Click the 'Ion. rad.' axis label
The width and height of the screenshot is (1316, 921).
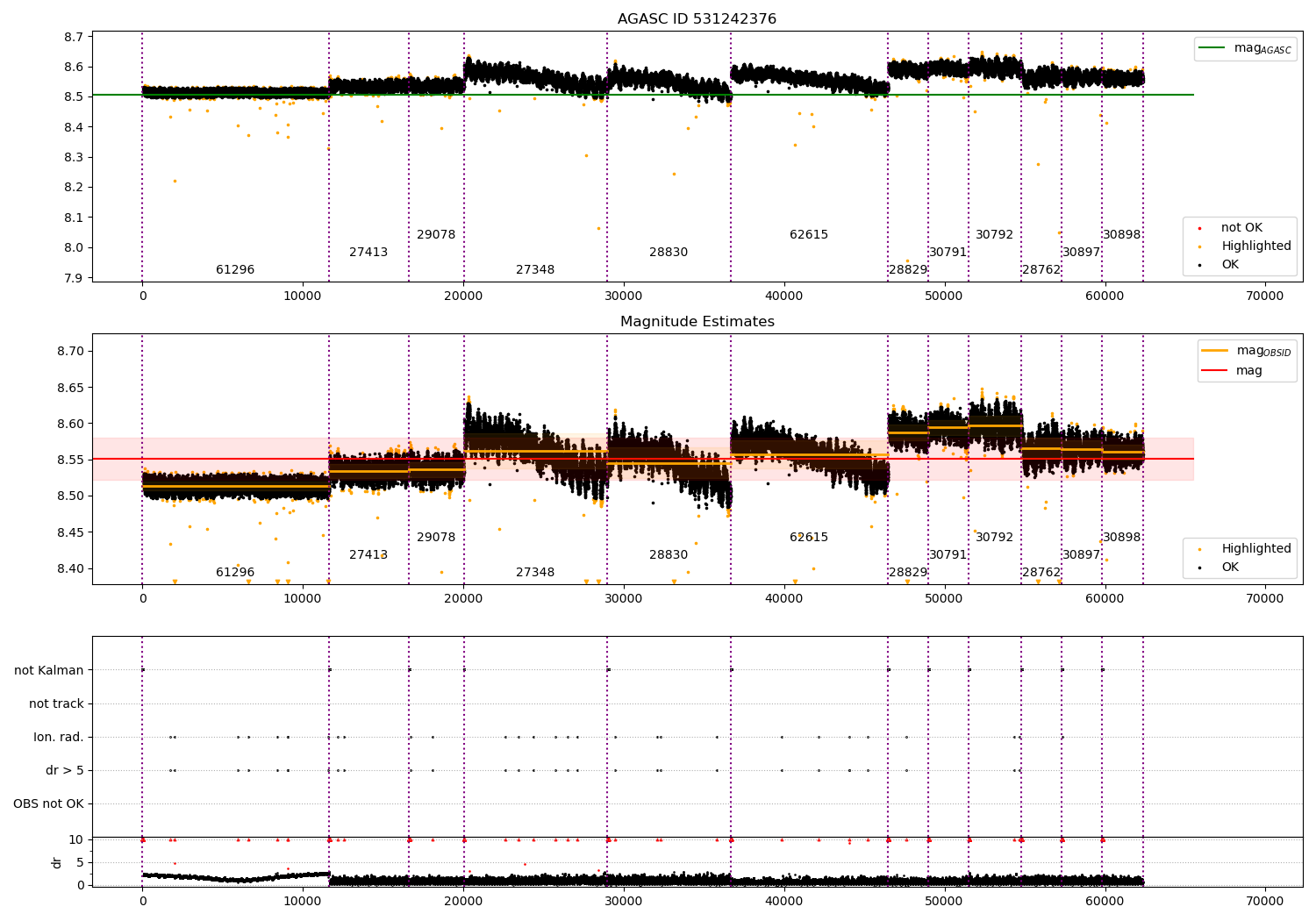[59, 737]
